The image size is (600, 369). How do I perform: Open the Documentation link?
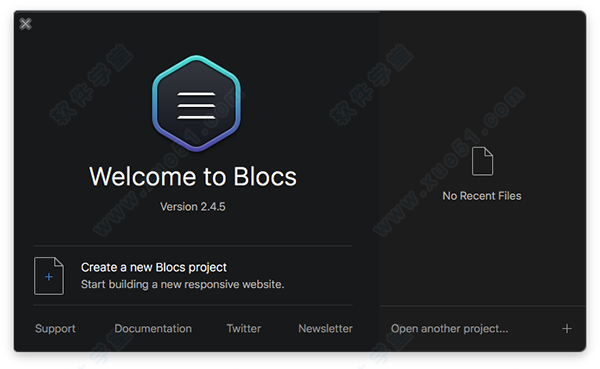153,328
